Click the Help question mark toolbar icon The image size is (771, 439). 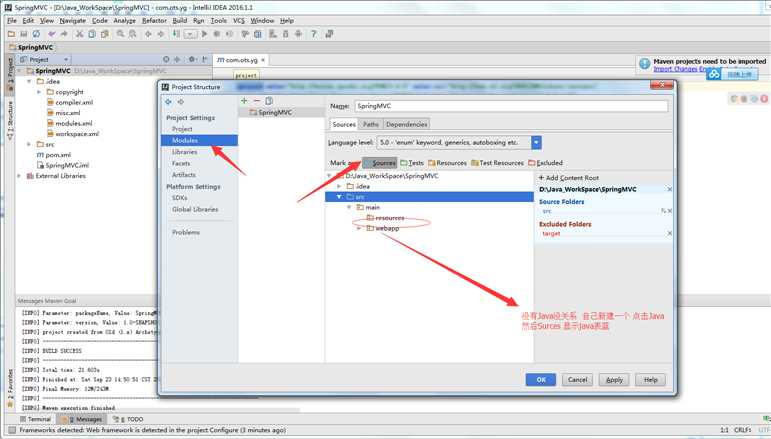pos(313,34)
